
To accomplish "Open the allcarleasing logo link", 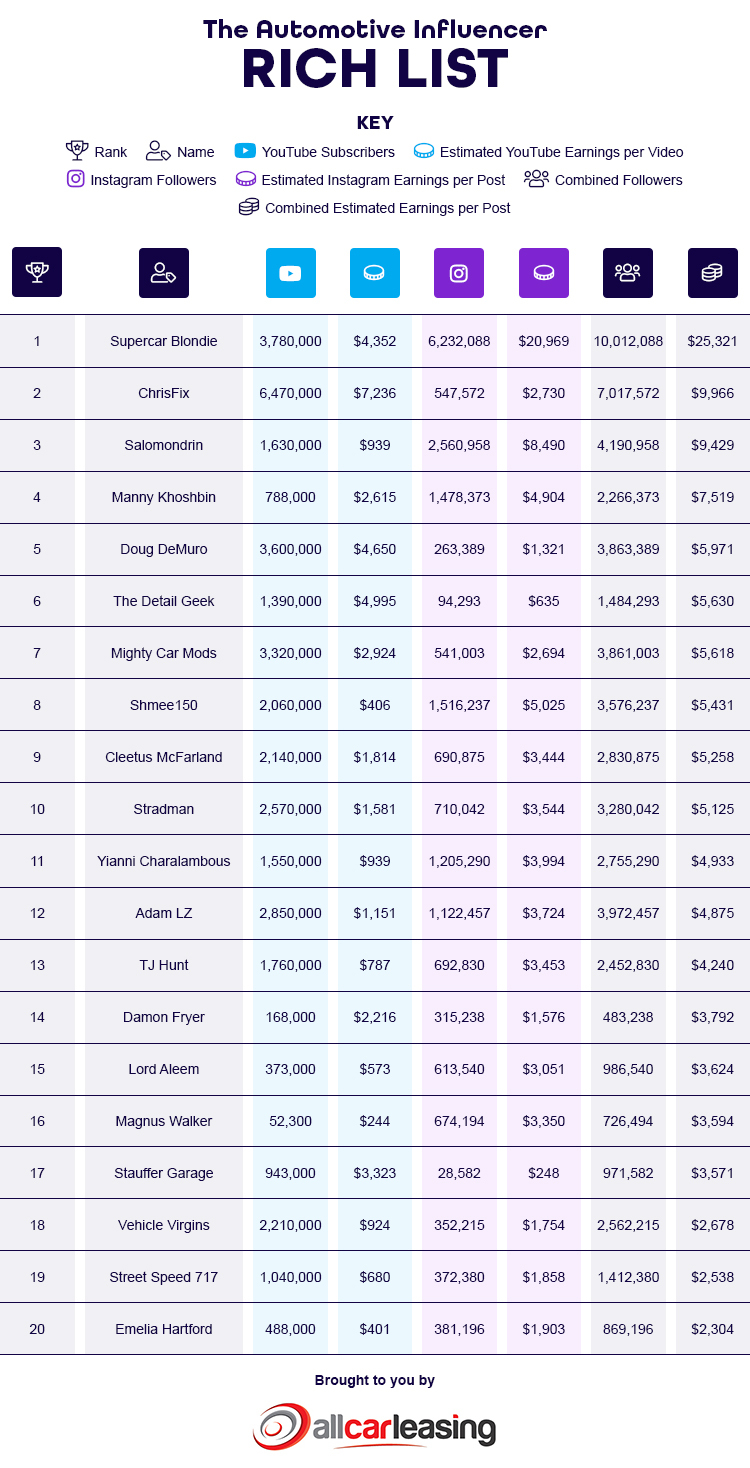I will [374, 1425].
